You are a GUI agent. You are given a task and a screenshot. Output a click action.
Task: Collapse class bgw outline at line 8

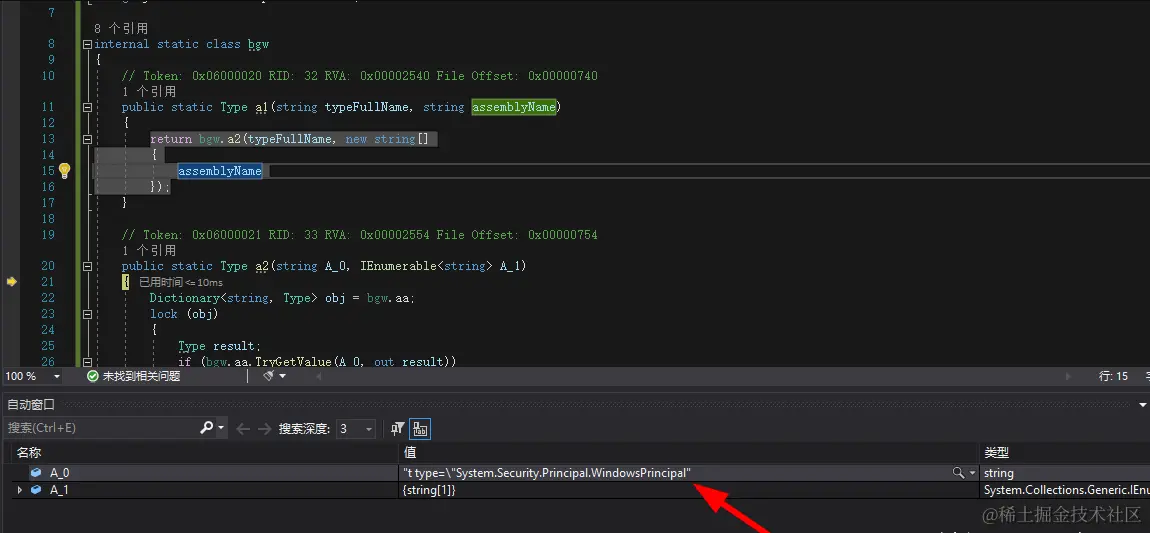coord(88,44)
